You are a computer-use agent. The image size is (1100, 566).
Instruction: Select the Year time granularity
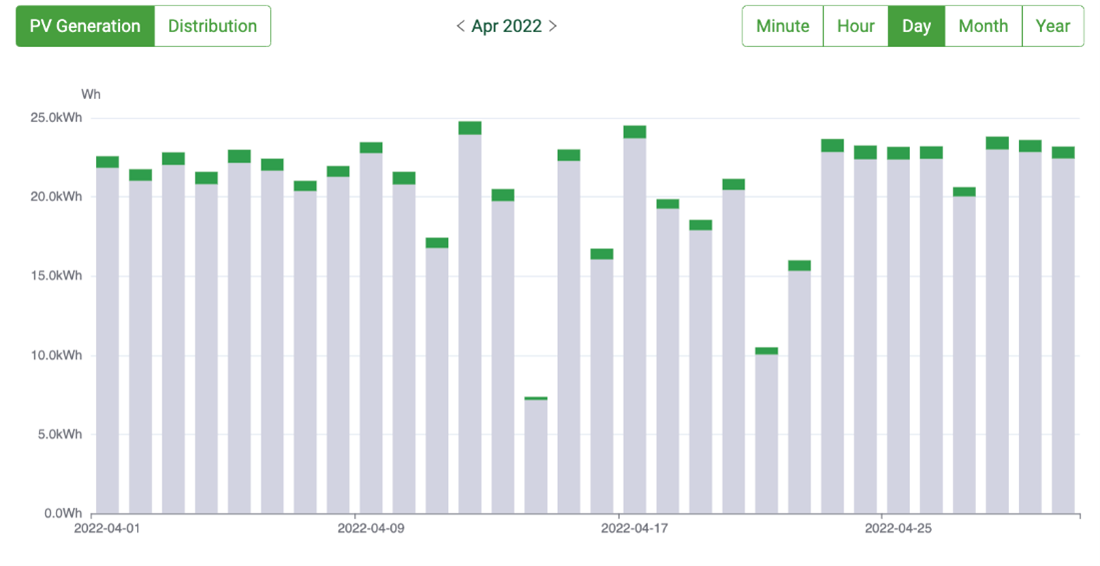1053,26
